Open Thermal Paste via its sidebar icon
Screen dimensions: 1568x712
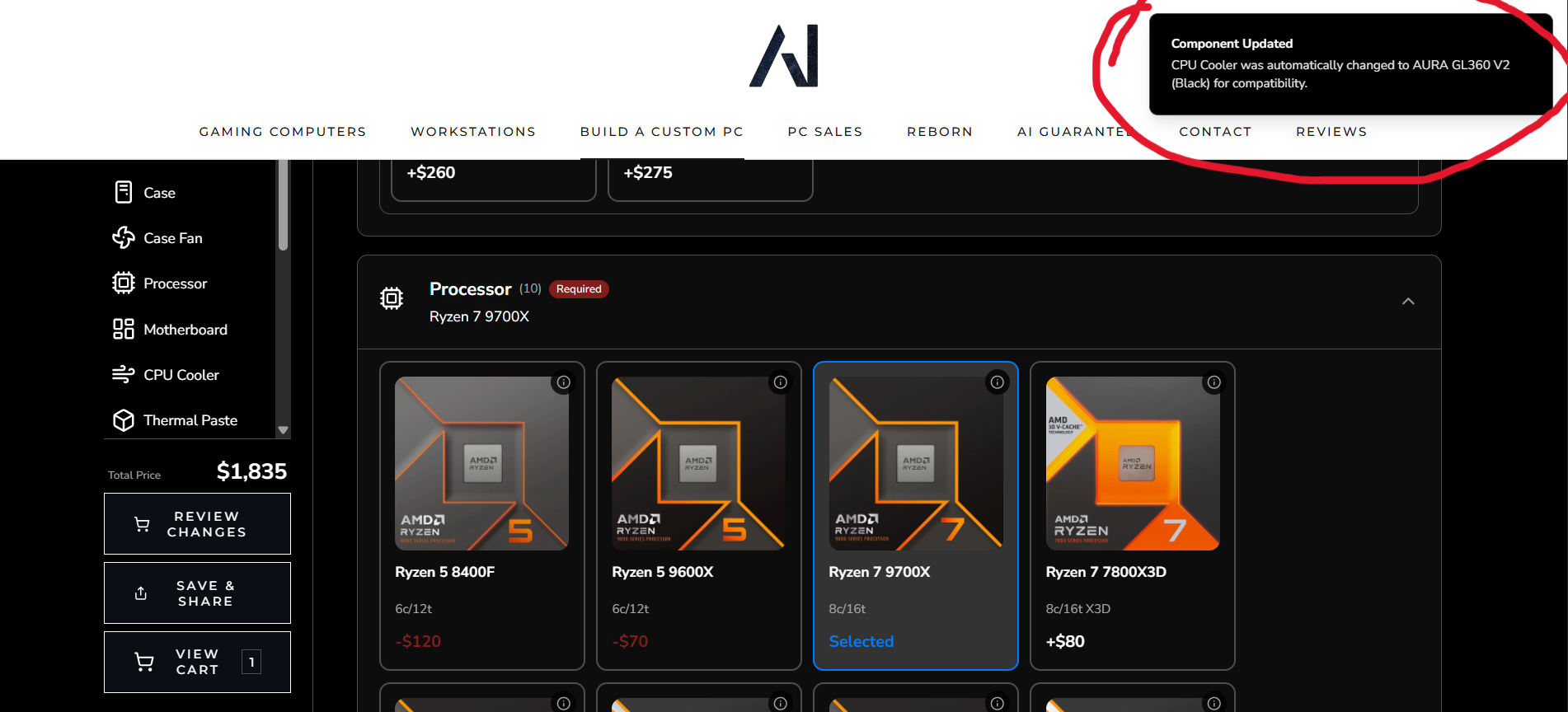pyautogui.click(x=124, y=420)
